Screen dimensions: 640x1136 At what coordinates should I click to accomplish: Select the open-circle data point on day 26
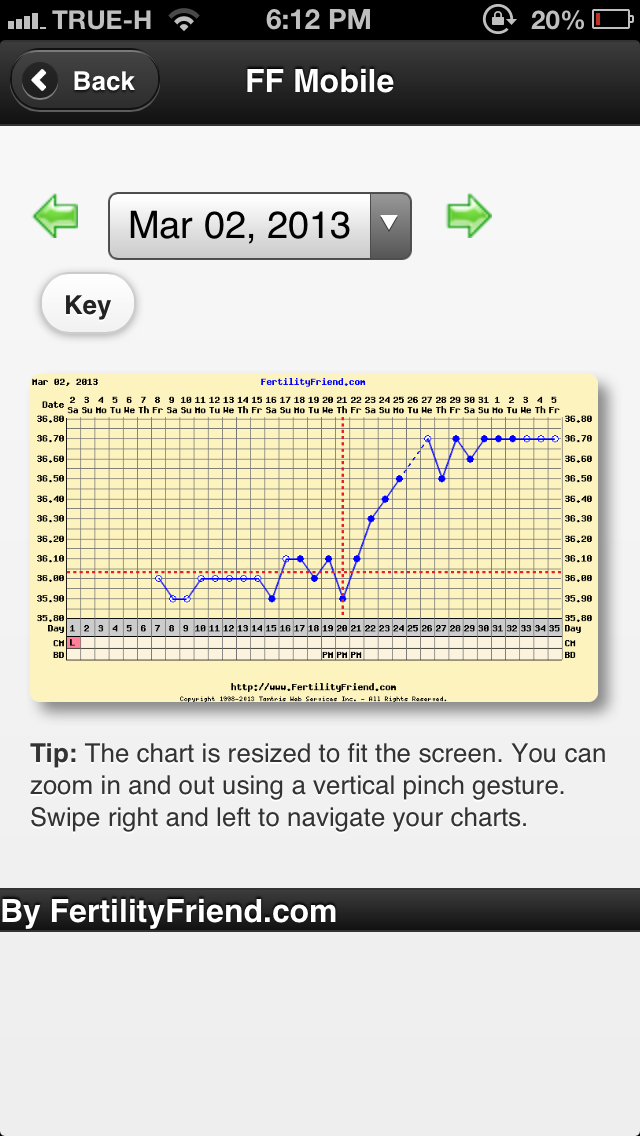(x=427, y=438)
